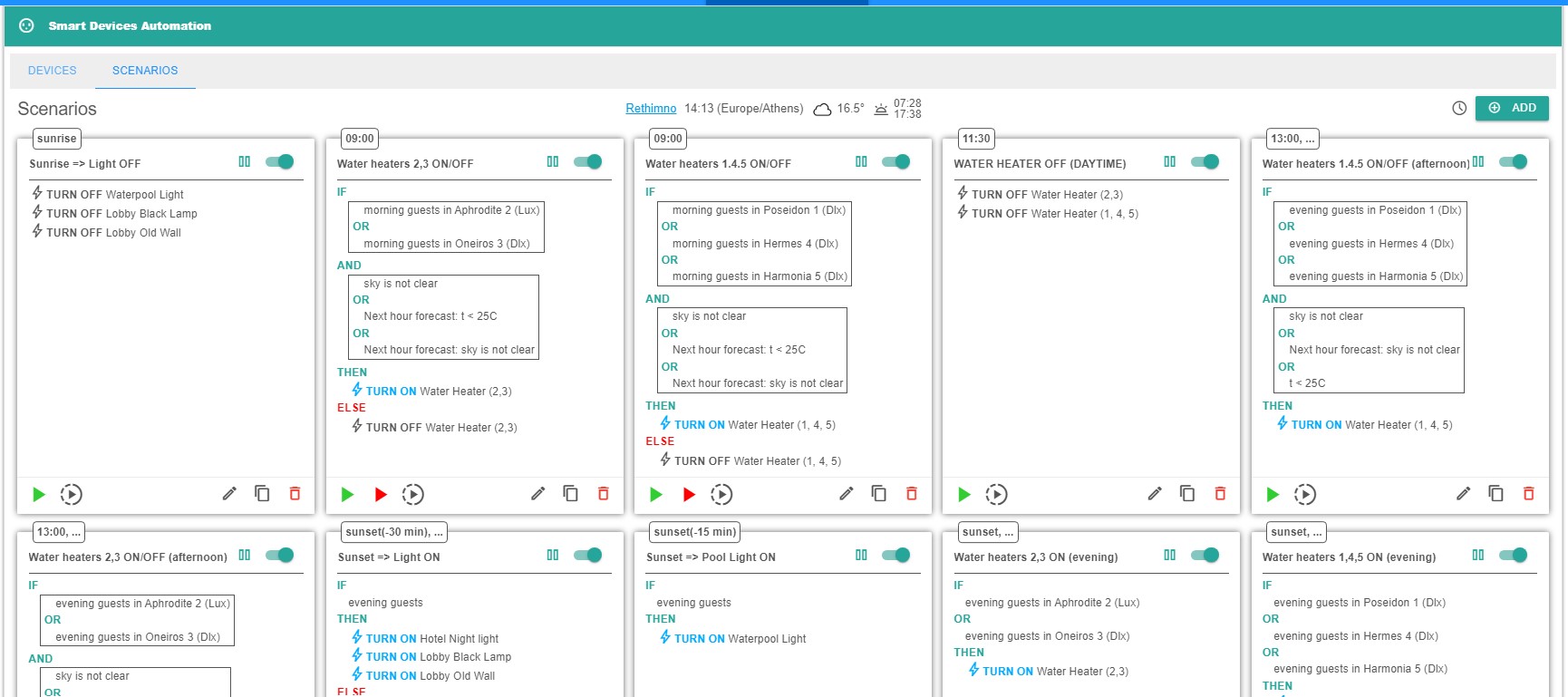The width and height of the screenshot is (1568, 697).
Task: Toggle Water heaters 2,3 ON (evening) switch
Action: (1205, 556)
